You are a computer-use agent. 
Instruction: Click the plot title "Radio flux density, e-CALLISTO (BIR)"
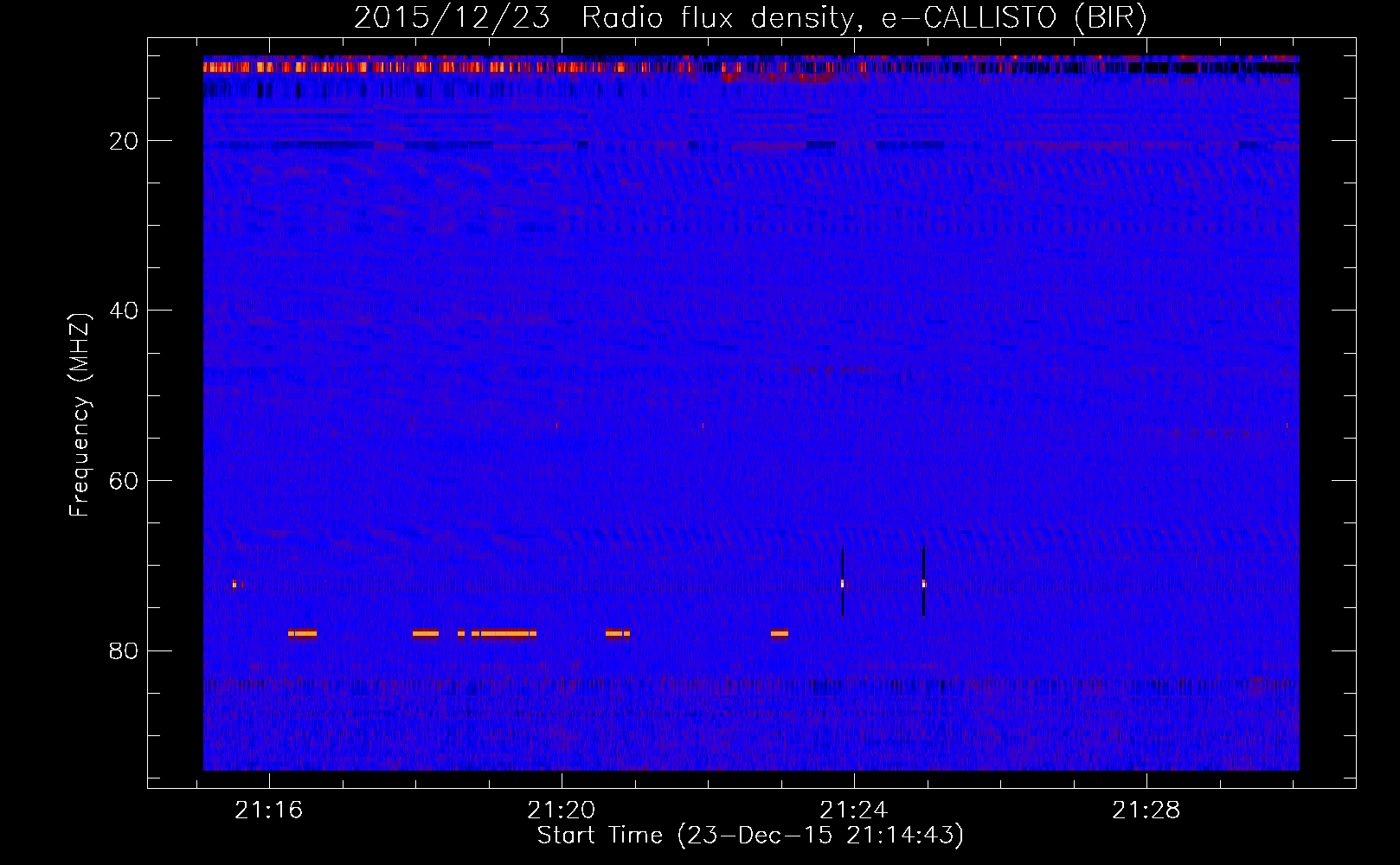[x=864, y=17]
